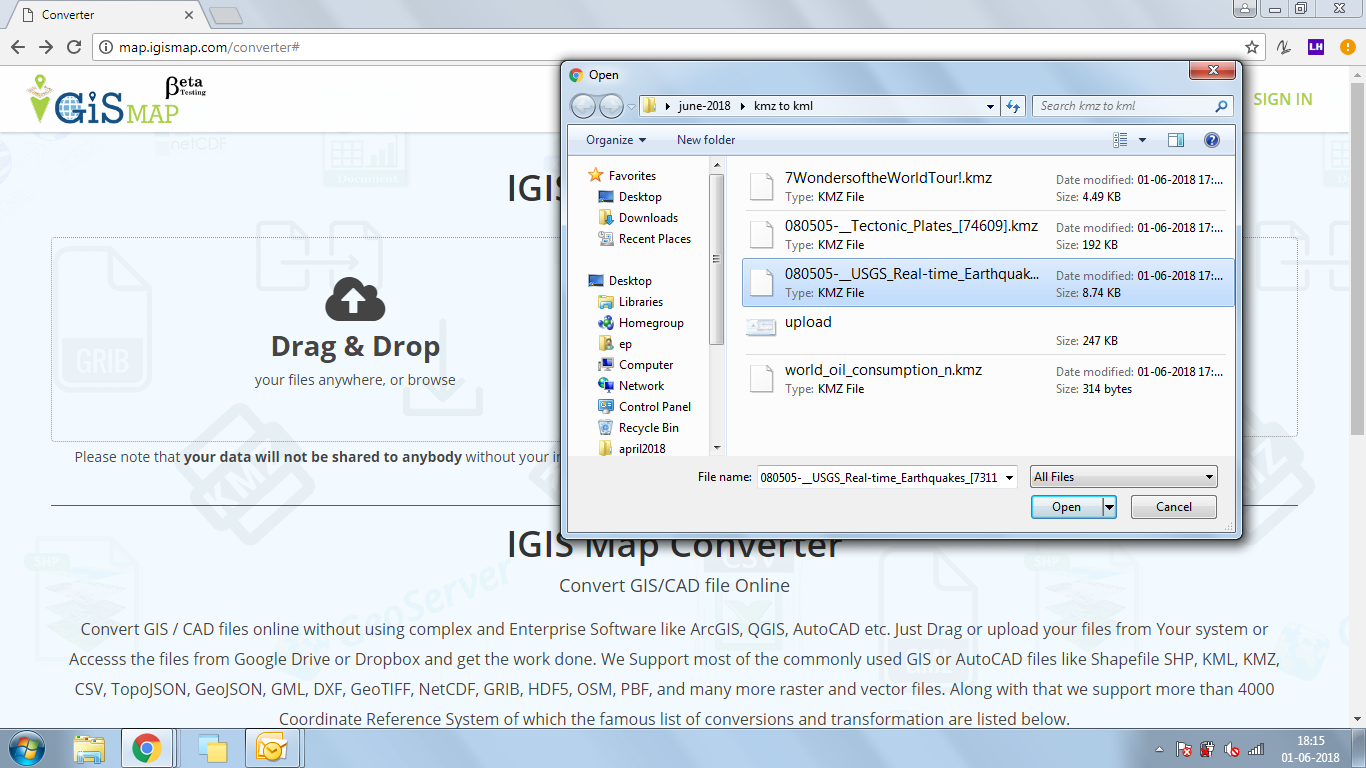
Task: Open dialog help icon
Action: pyautogui.click(x=1212, y=140)
